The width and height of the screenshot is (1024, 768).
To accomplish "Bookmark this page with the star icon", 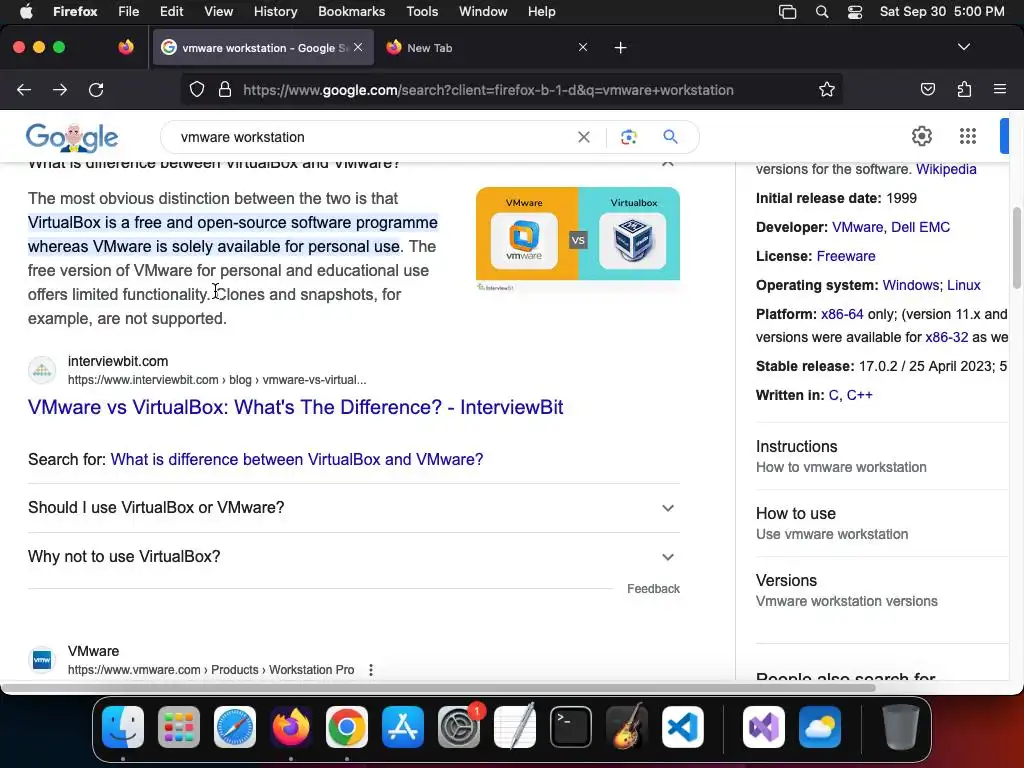I will (827, 89).
